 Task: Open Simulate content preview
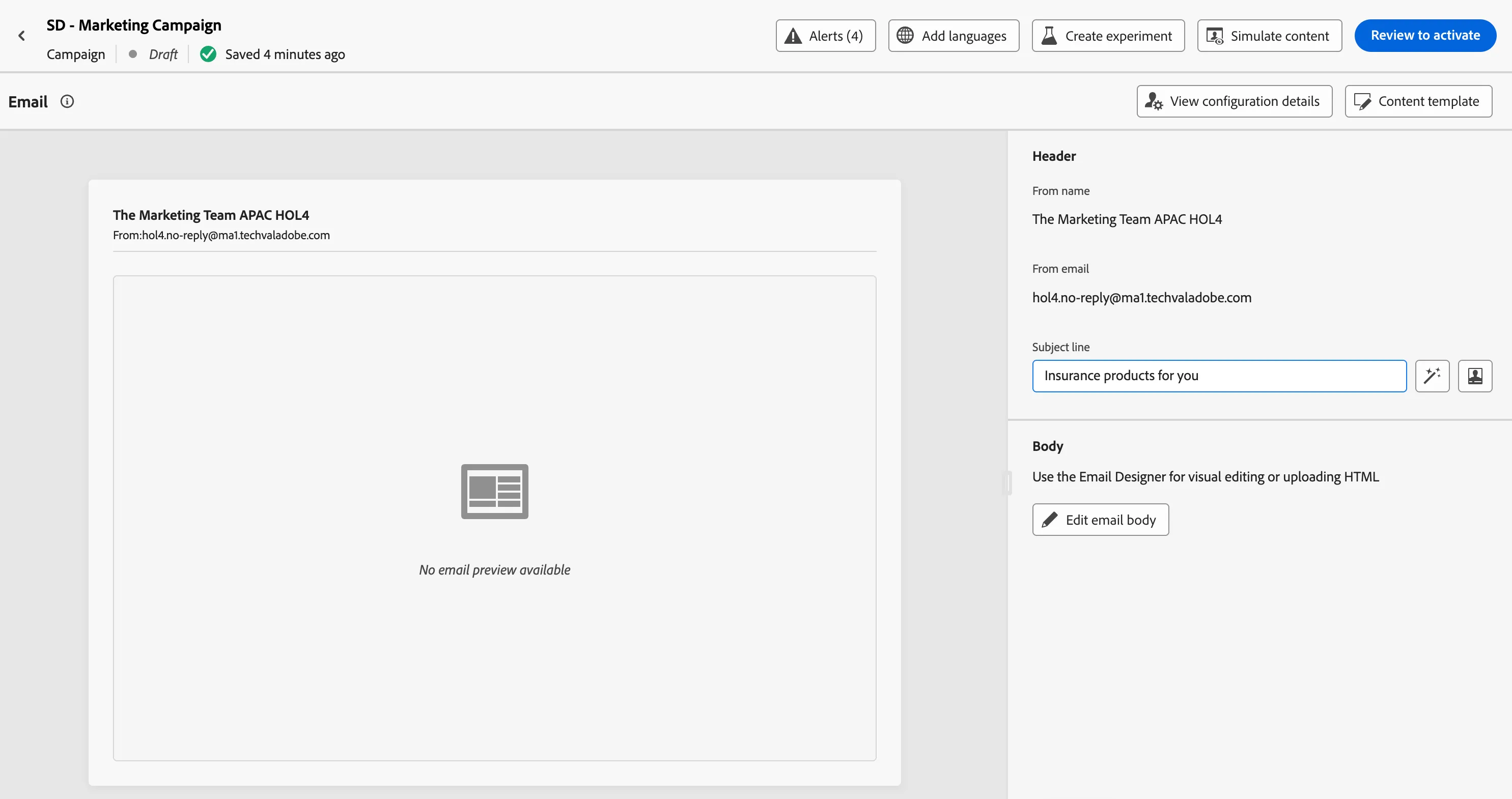point(1269,36)
